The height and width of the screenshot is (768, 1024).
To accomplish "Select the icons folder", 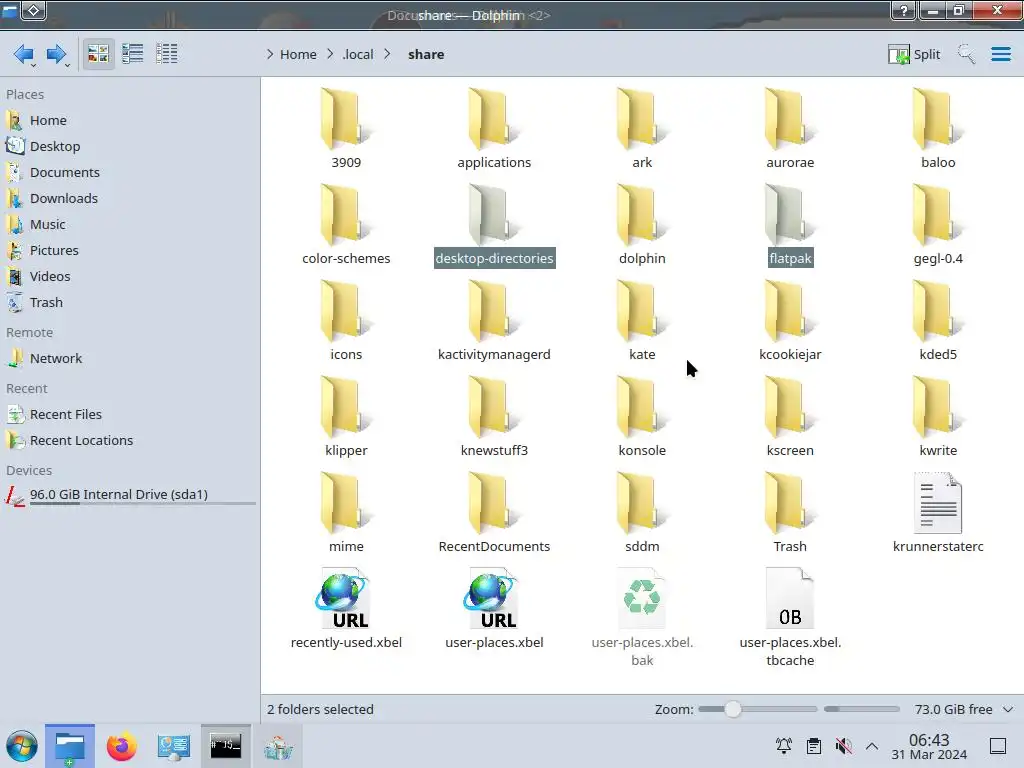I will tap(345, 321).
